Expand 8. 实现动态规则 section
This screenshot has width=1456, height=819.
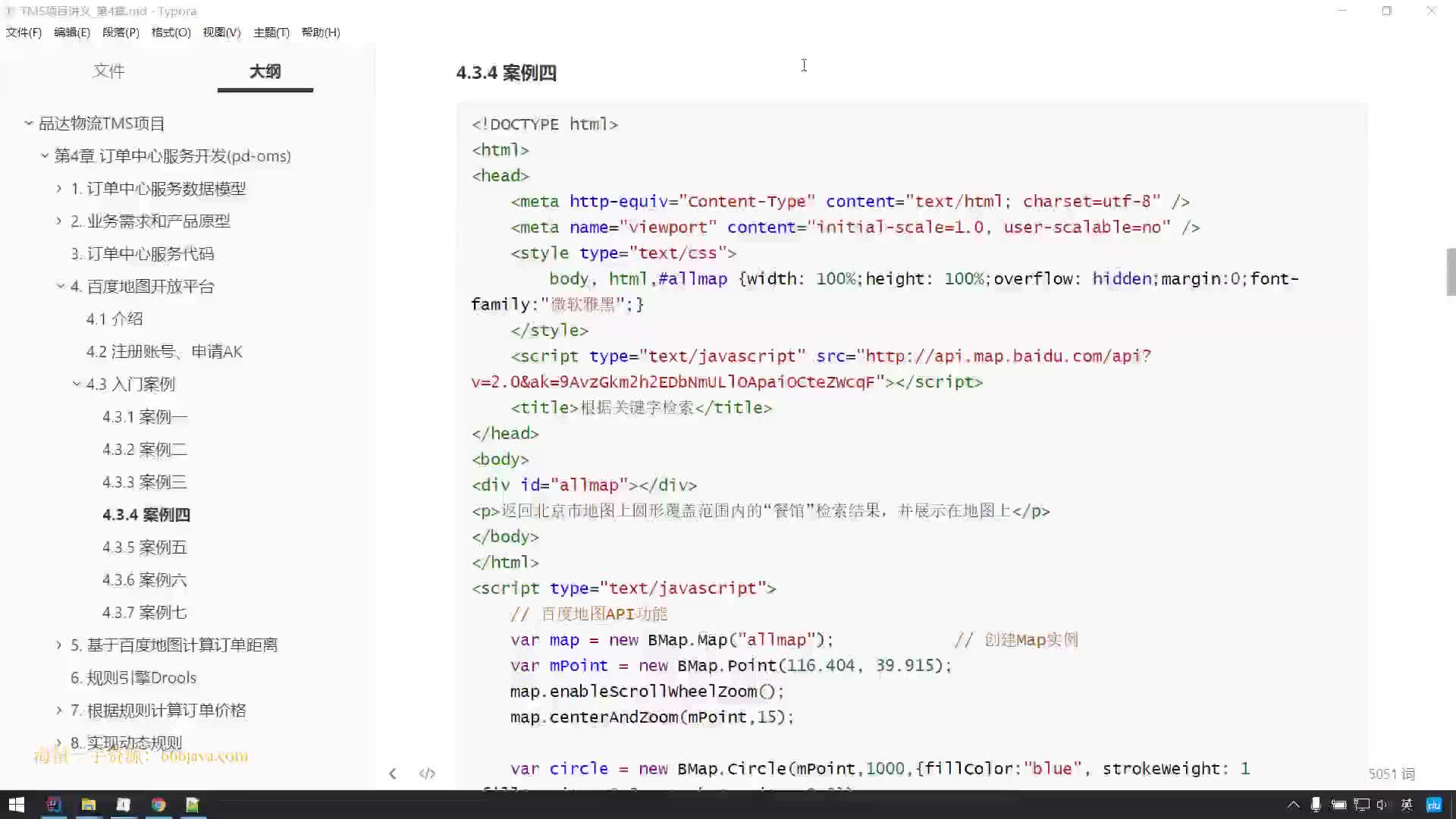click(59, 742)
